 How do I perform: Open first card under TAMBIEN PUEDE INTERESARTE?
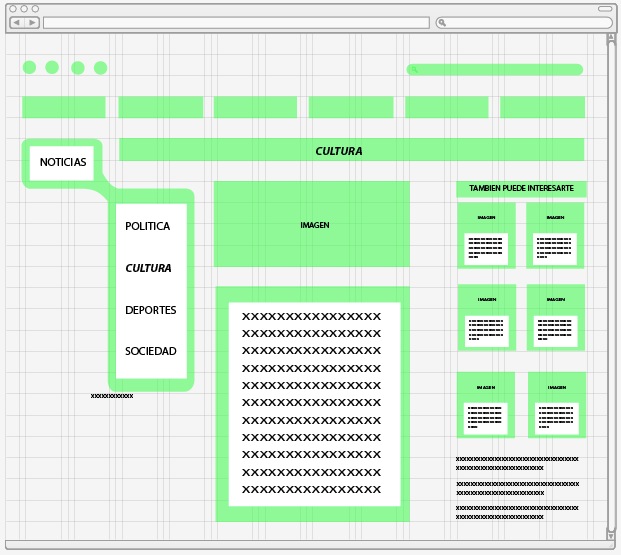pyautogui.click(x=486, y=236)
